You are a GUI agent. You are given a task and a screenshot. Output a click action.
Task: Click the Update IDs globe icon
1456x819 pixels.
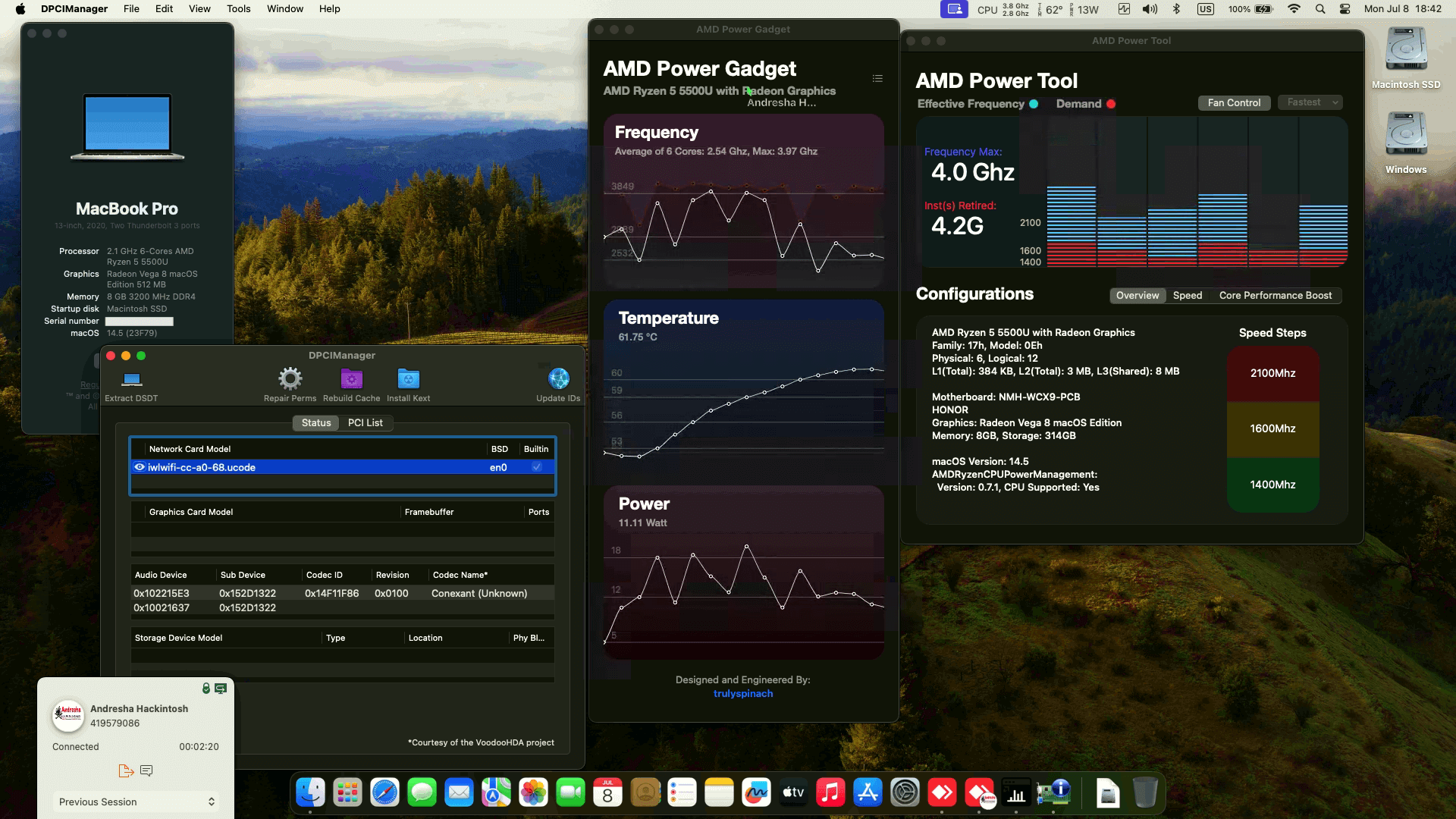[558, 378]
